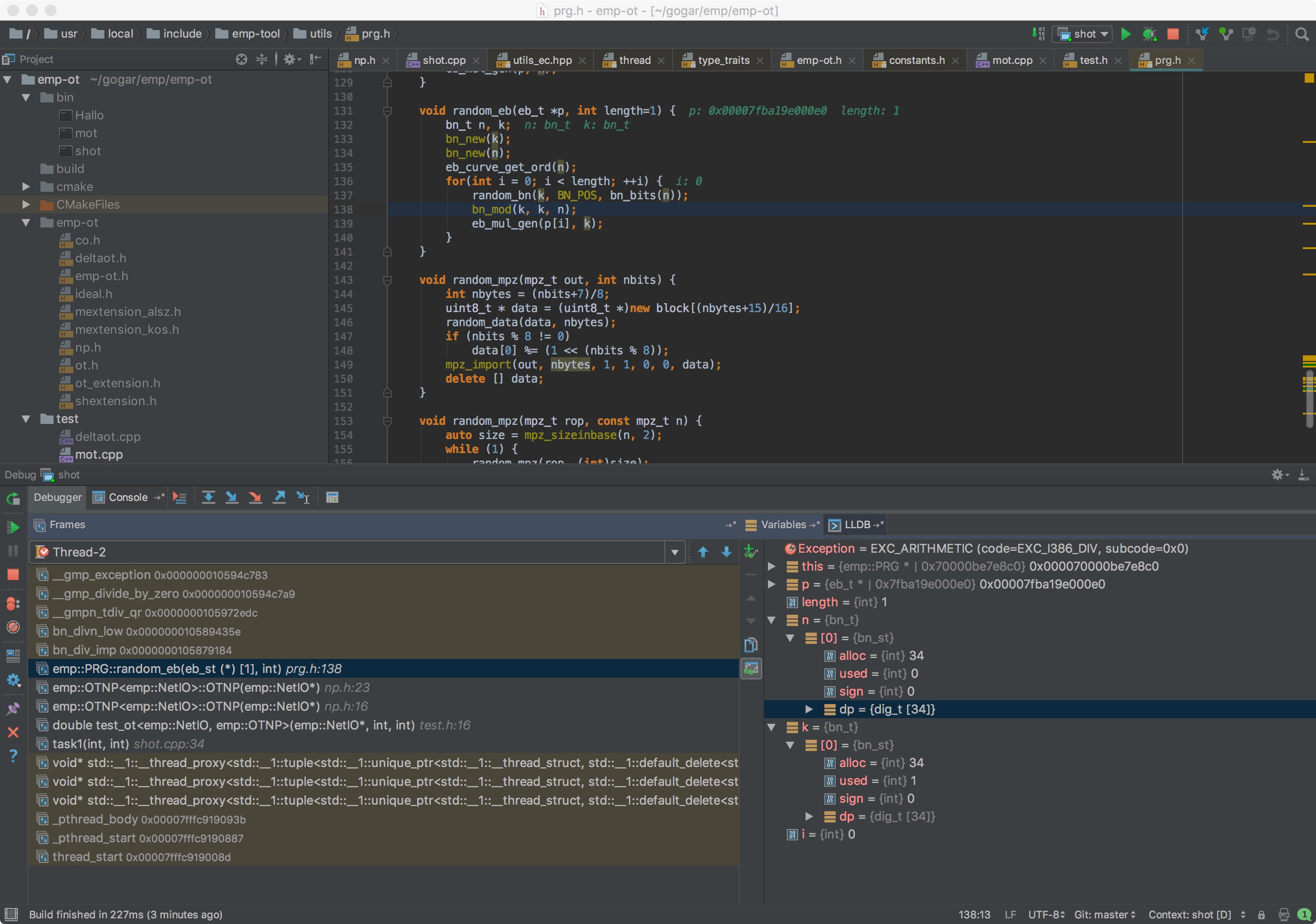Click Run to Cursor icon
Image resolution: width=1316 pixels, height=924 pixels.
tap(303, 498)
